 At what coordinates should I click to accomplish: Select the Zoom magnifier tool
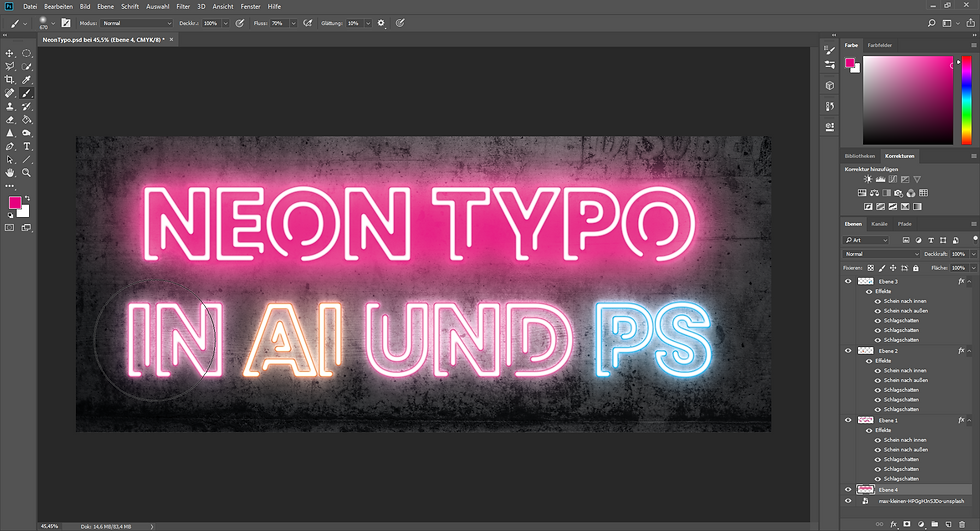click(27, 173)
